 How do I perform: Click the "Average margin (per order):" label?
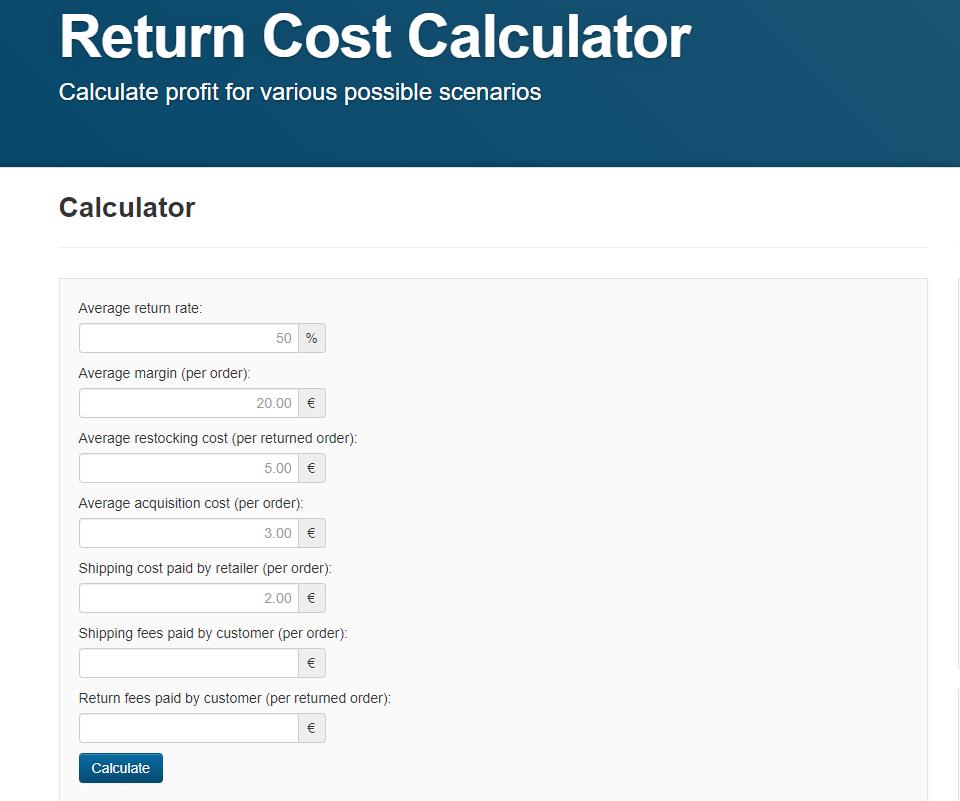(x=164, y=373)
